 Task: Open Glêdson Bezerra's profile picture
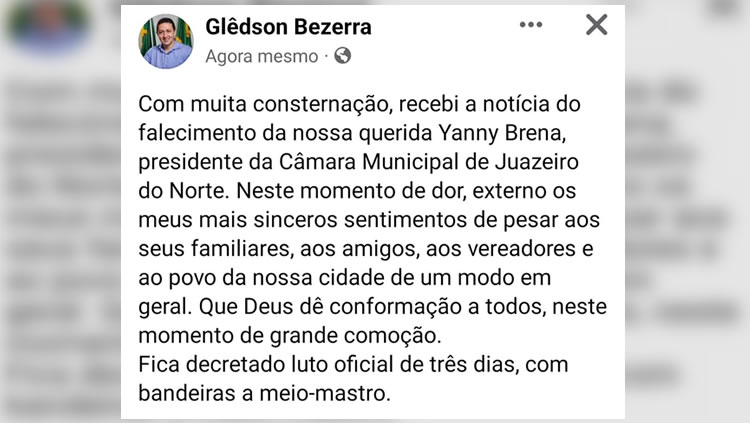tap(166, 41)
